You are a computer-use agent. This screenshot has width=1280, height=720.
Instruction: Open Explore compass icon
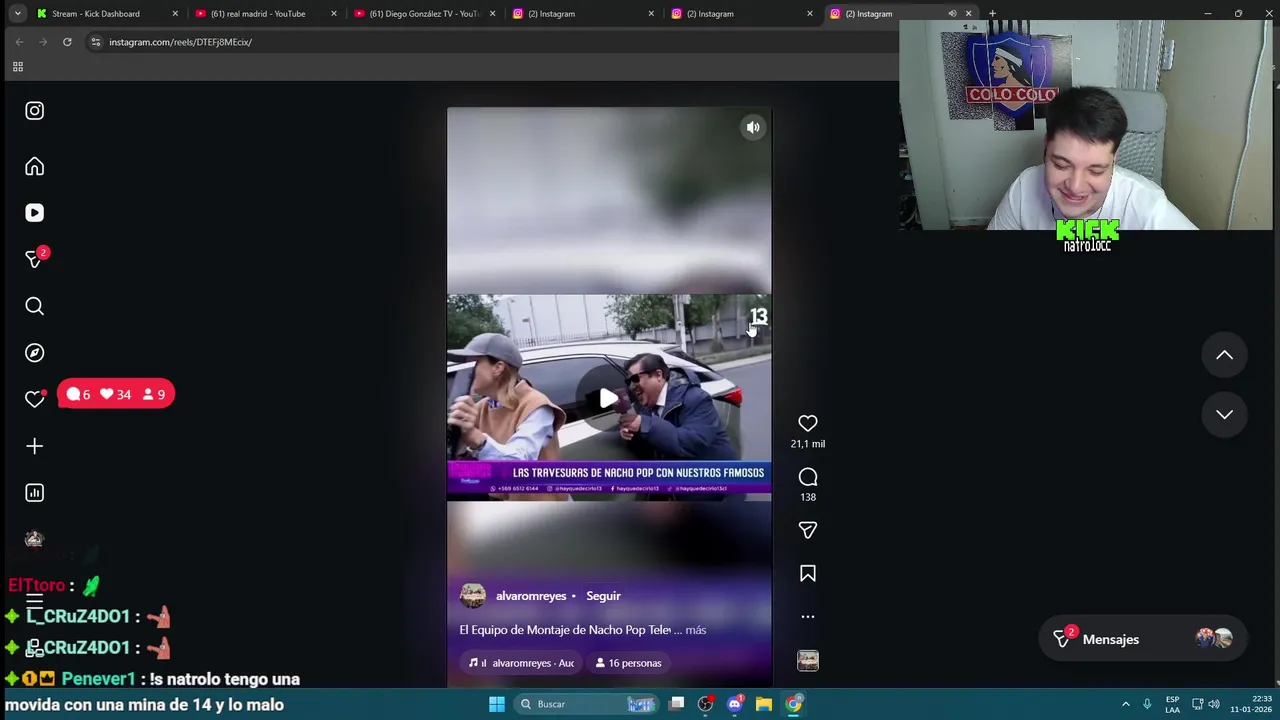(x=35, y=353)
